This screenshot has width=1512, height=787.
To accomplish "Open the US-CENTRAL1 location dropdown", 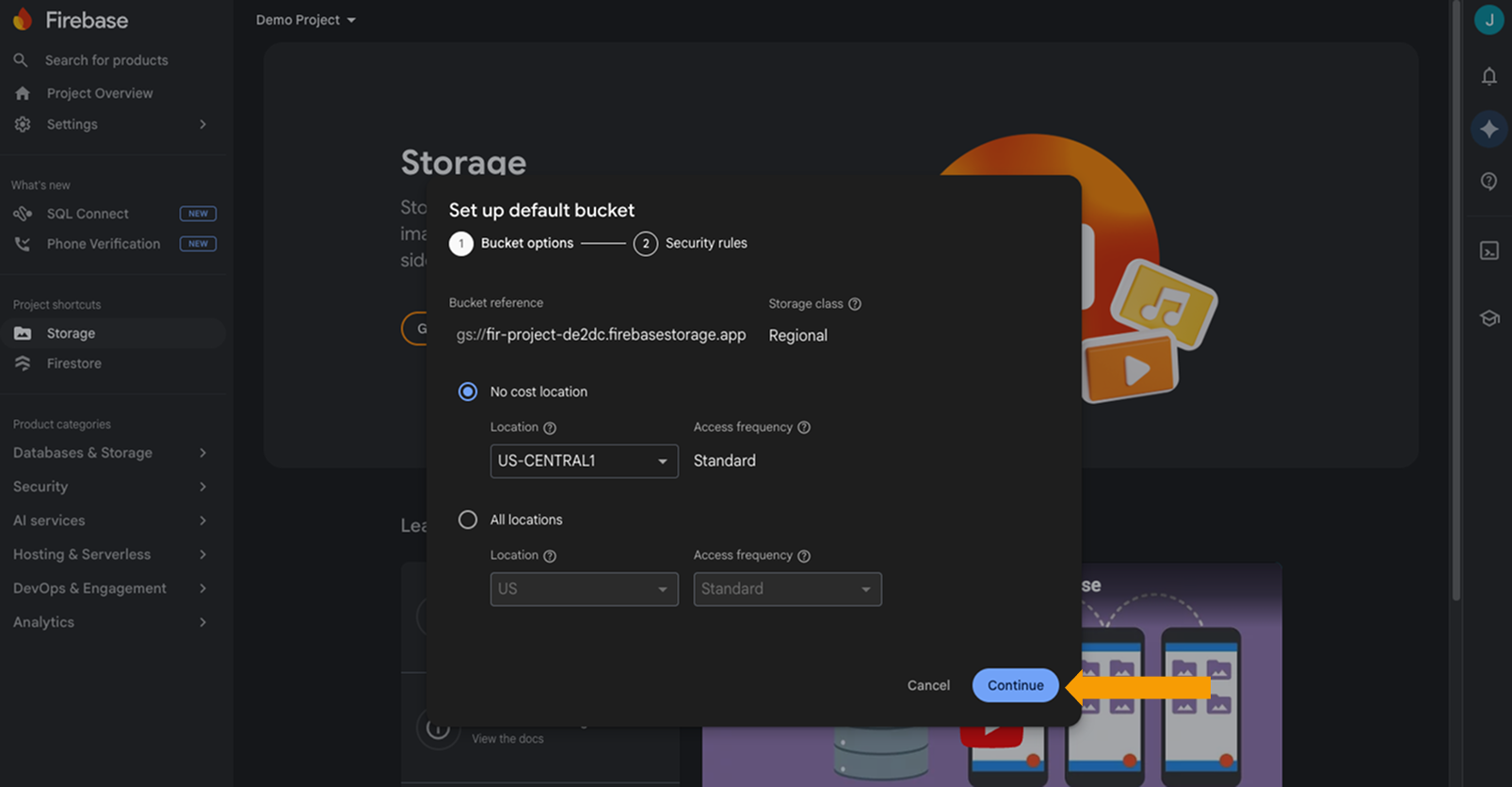I will point(584,461).
